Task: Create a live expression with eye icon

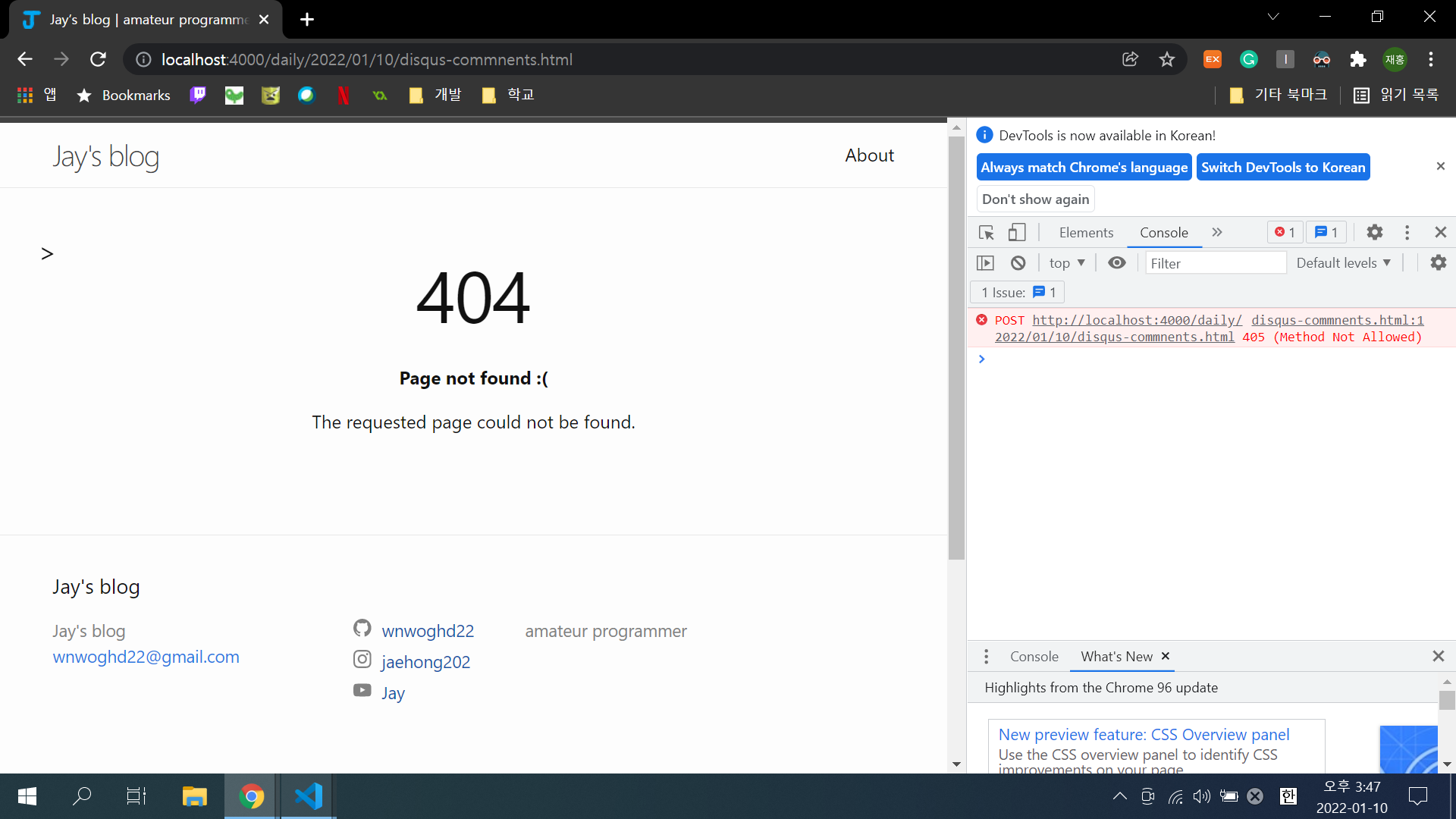Action: click(1116, 263)
